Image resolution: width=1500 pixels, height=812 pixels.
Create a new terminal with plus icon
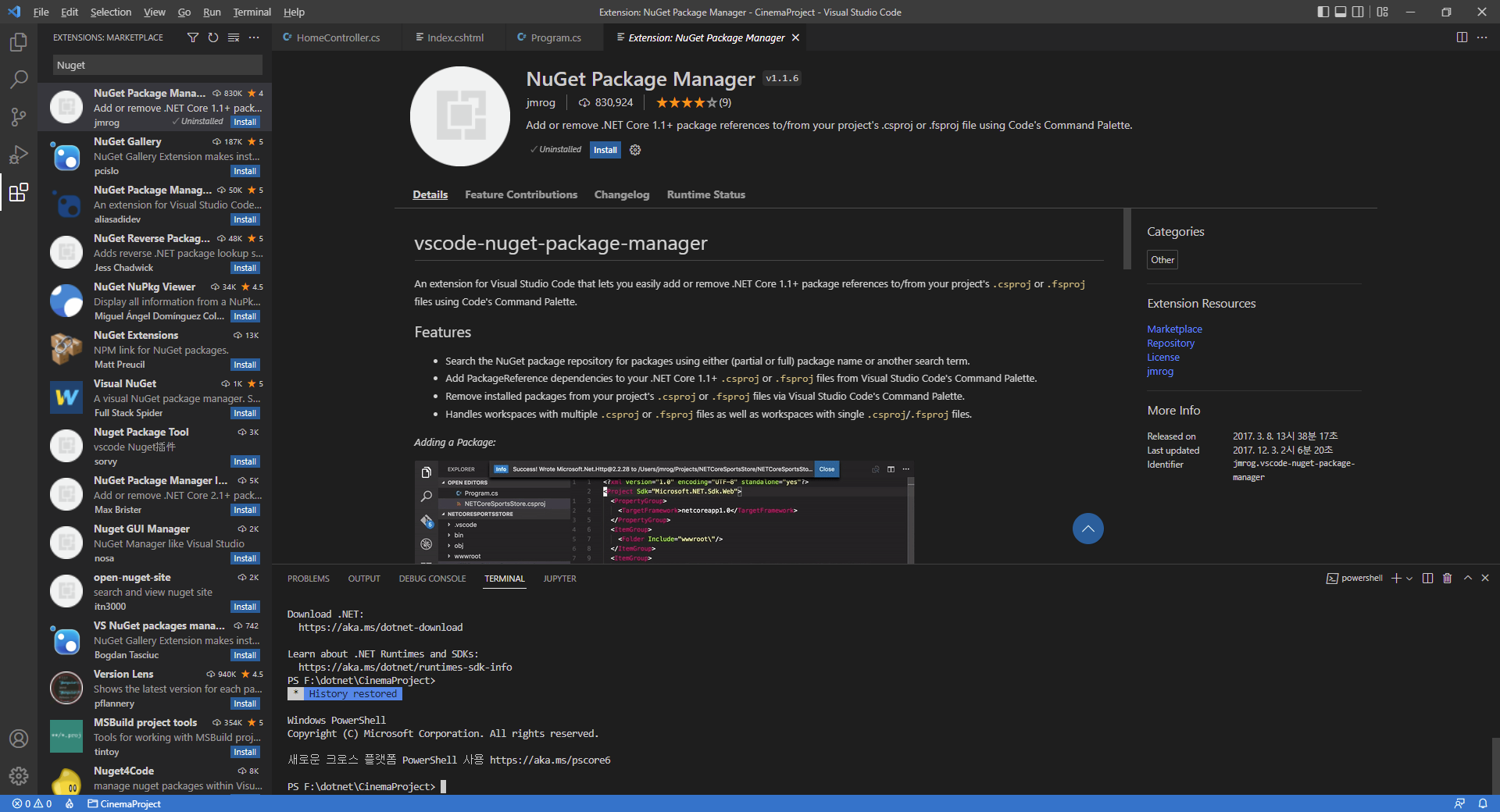[1396, 579]
